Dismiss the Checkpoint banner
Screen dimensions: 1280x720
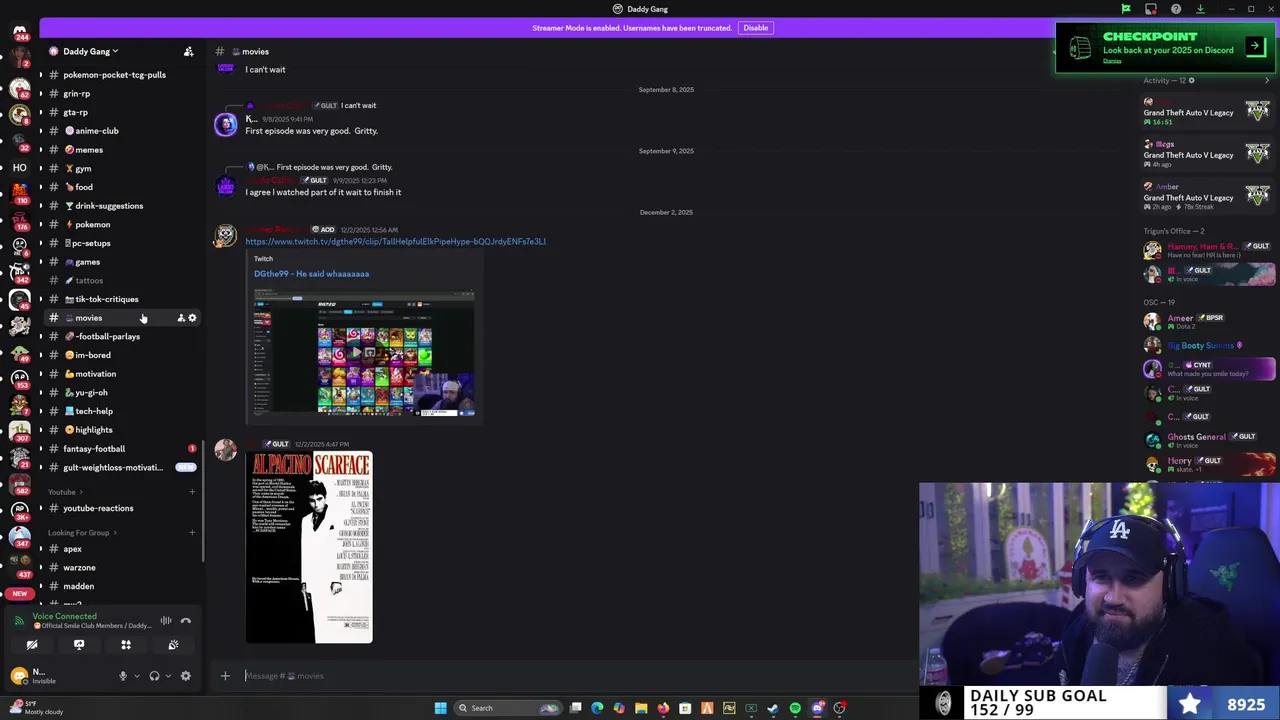click(1112, 61)
